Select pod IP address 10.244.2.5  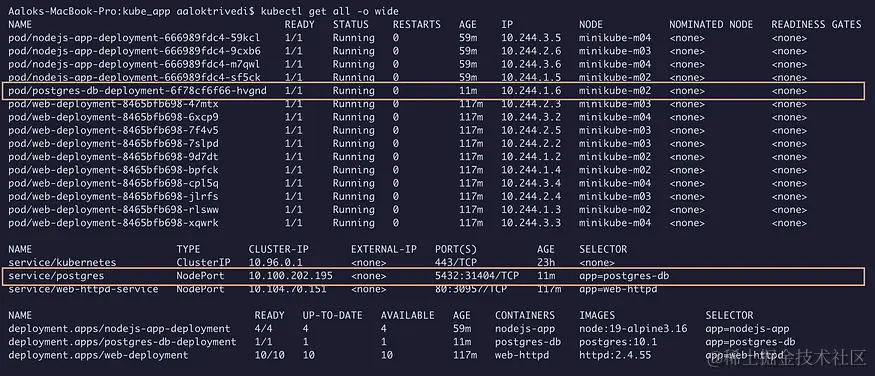tap(531, 131)
